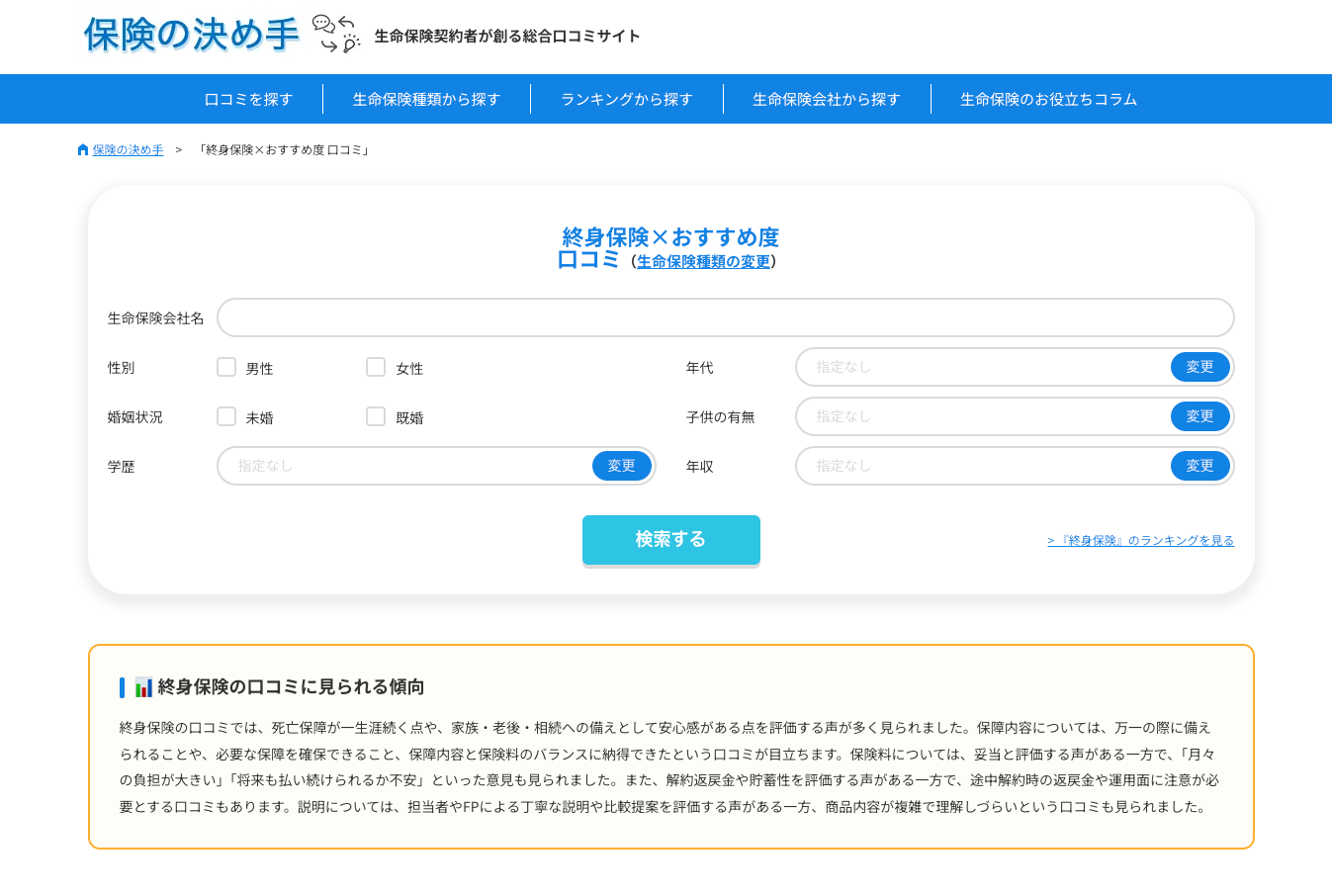Focus the 生命保険会社名 text field
Viewport: 1332px width, 896px height.
(x=726, y=317)
